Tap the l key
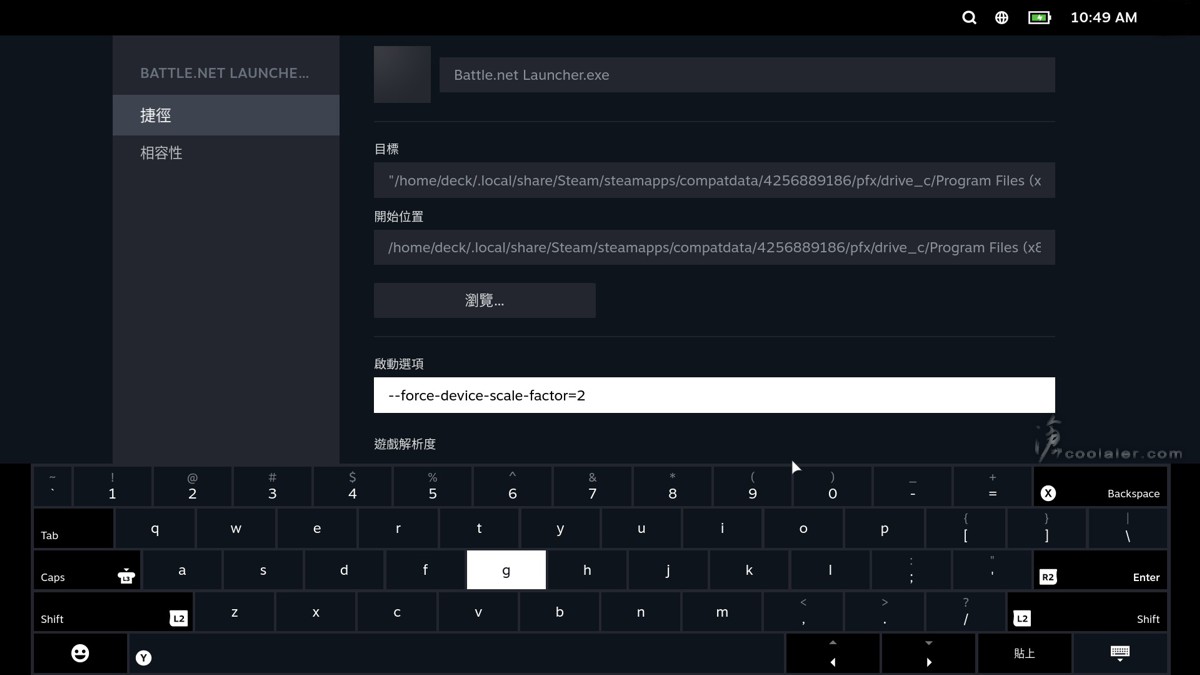This screenshot has height=675, width=1200. [x=830, y=570]
